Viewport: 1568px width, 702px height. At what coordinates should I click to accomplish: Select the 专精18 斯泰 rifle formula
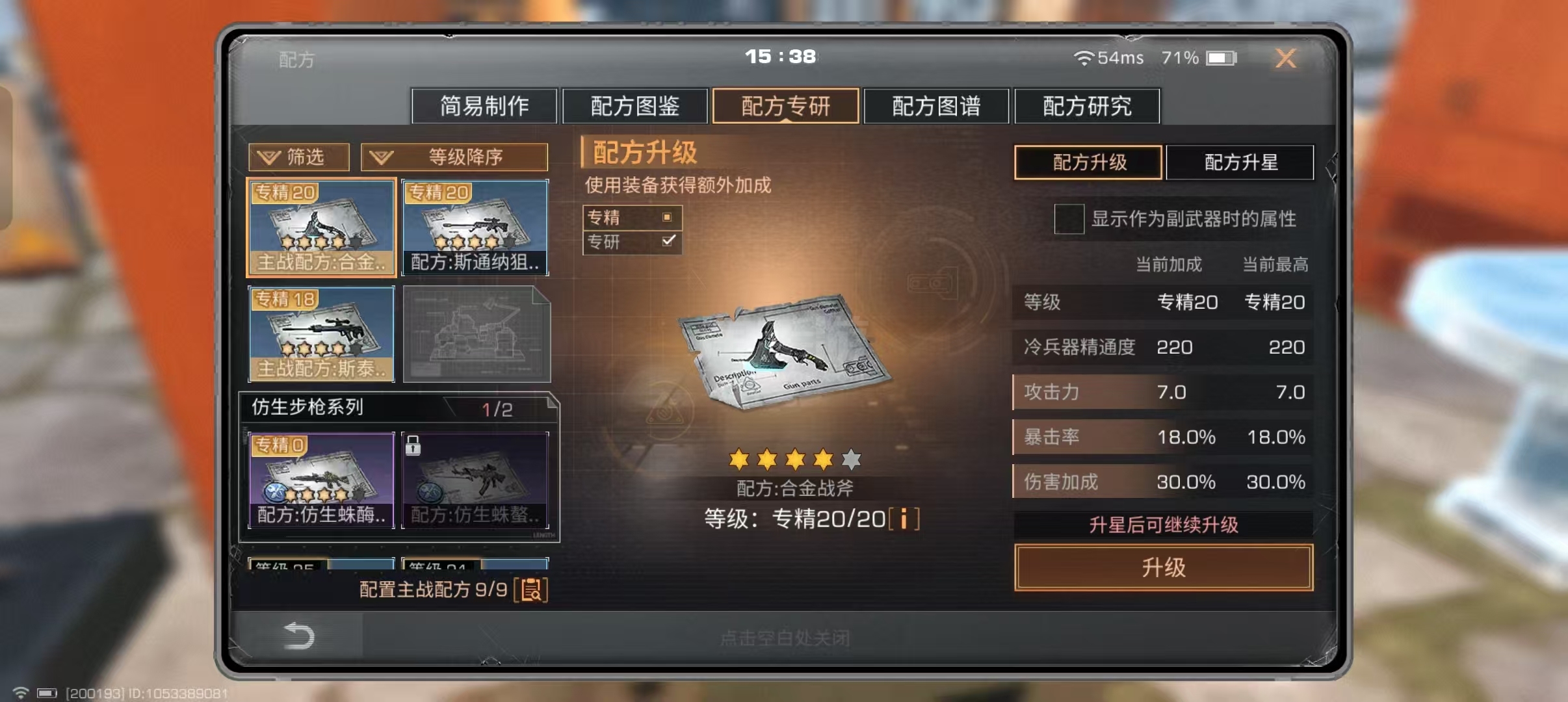pyautogui.click(x=321, y=334)
